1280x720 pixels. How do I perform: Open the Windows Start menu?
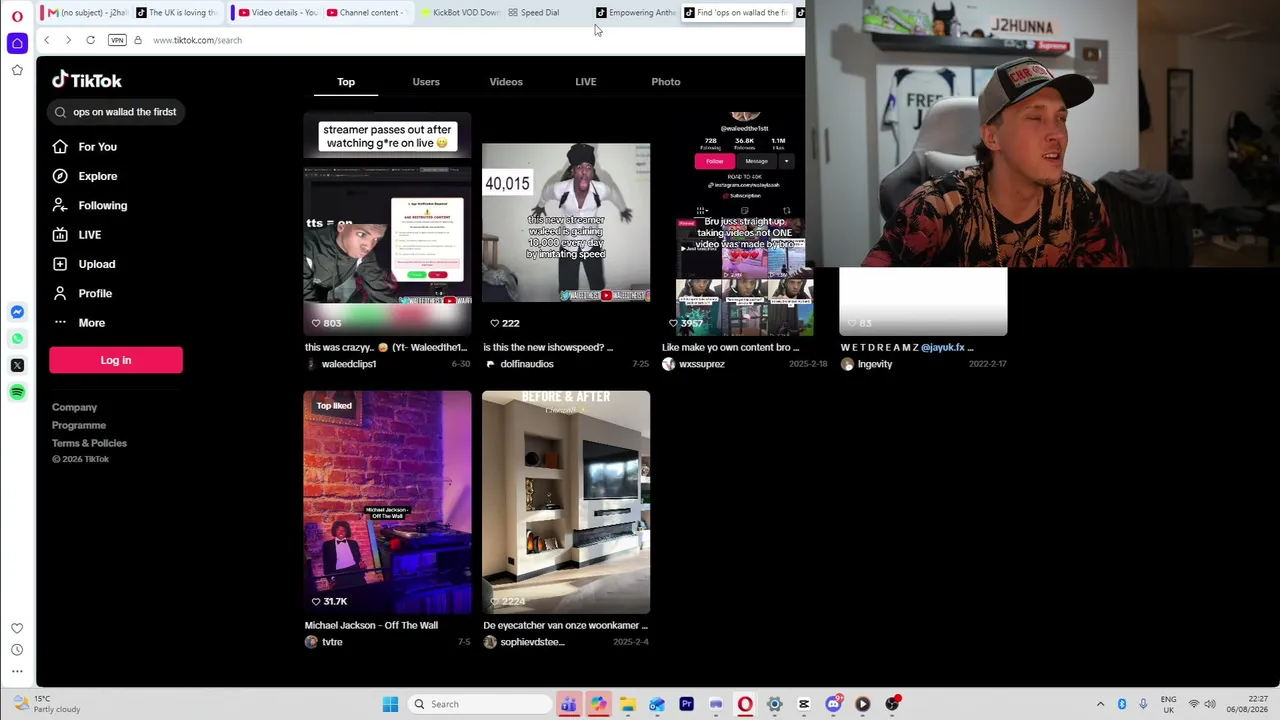390,704
